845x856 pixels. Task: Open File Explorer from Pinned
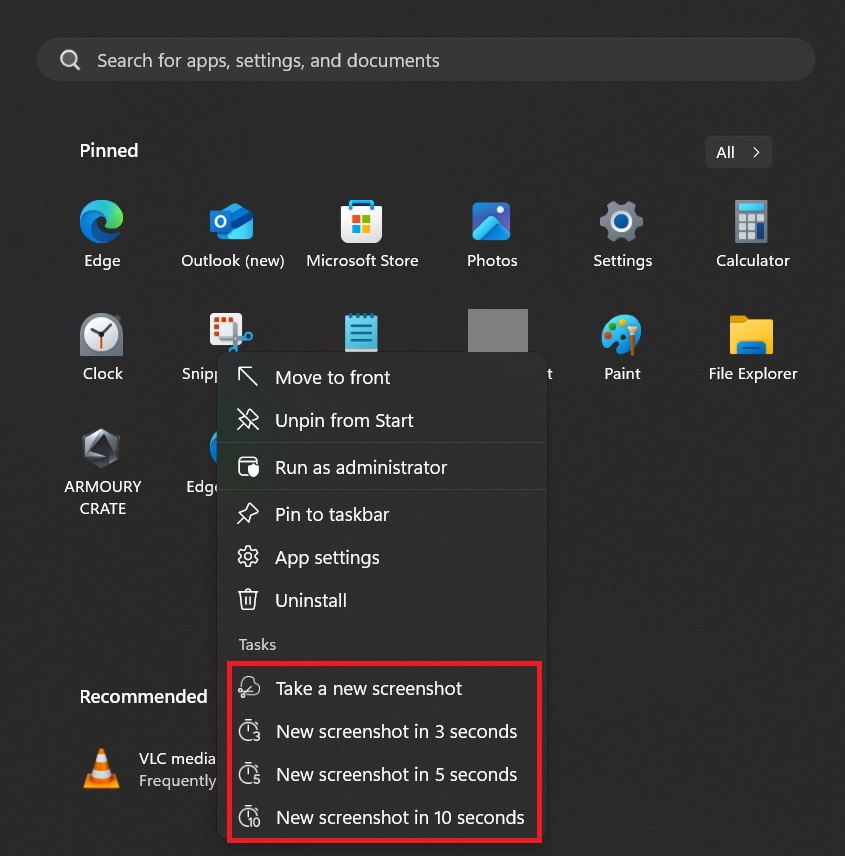pos(752,347)
